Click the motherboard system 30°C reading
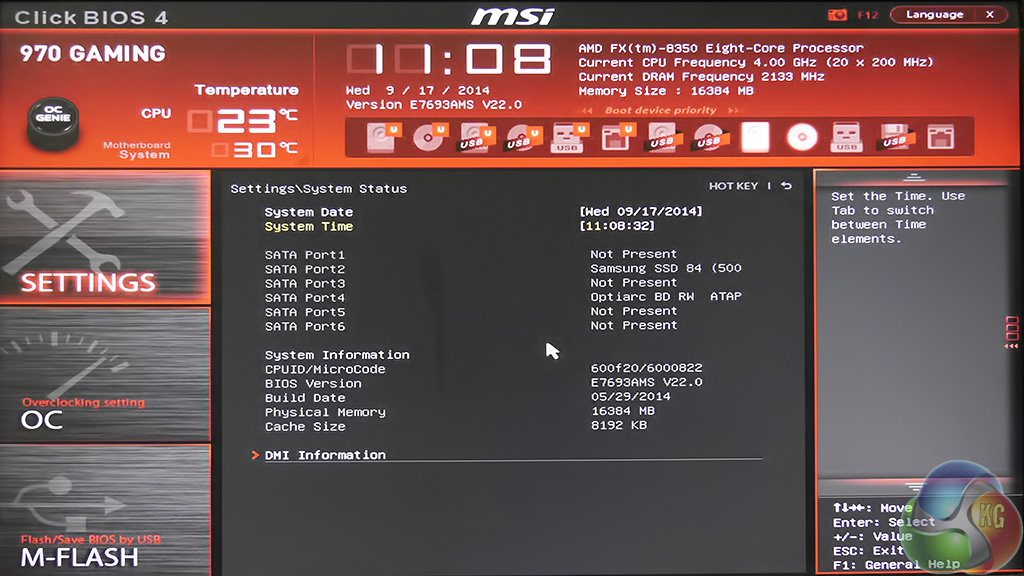Viewport: 1024px width, 576px height. point(255,150)
